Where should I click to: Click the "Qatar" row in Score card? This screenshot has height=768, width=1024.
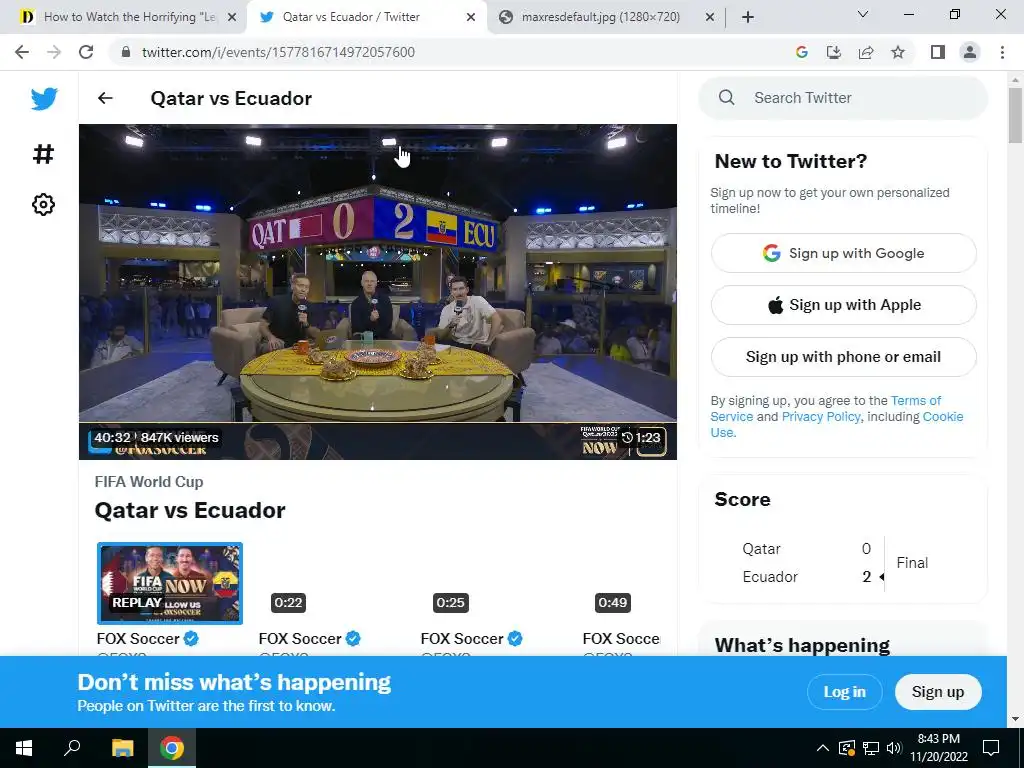tap(808, 549)
